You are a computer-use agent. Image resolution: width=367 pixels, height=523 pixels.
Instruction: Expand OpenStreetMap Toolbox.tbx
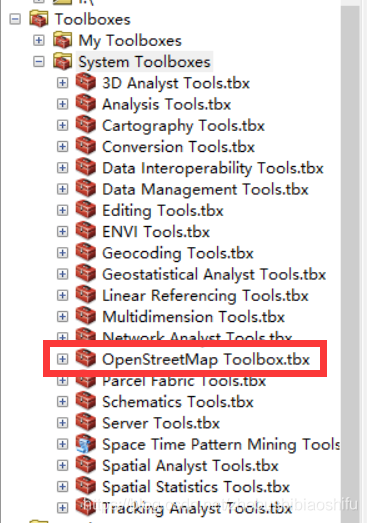point(62,359)
